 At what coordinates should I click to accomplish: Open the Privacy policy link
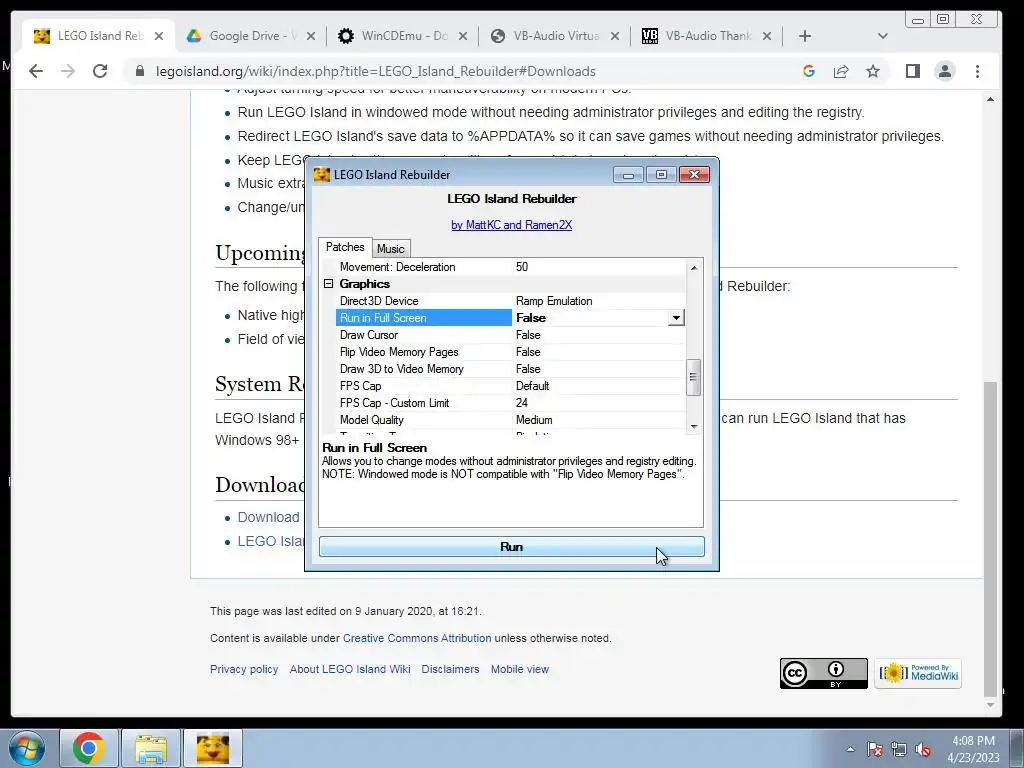(x=244, y=669)
